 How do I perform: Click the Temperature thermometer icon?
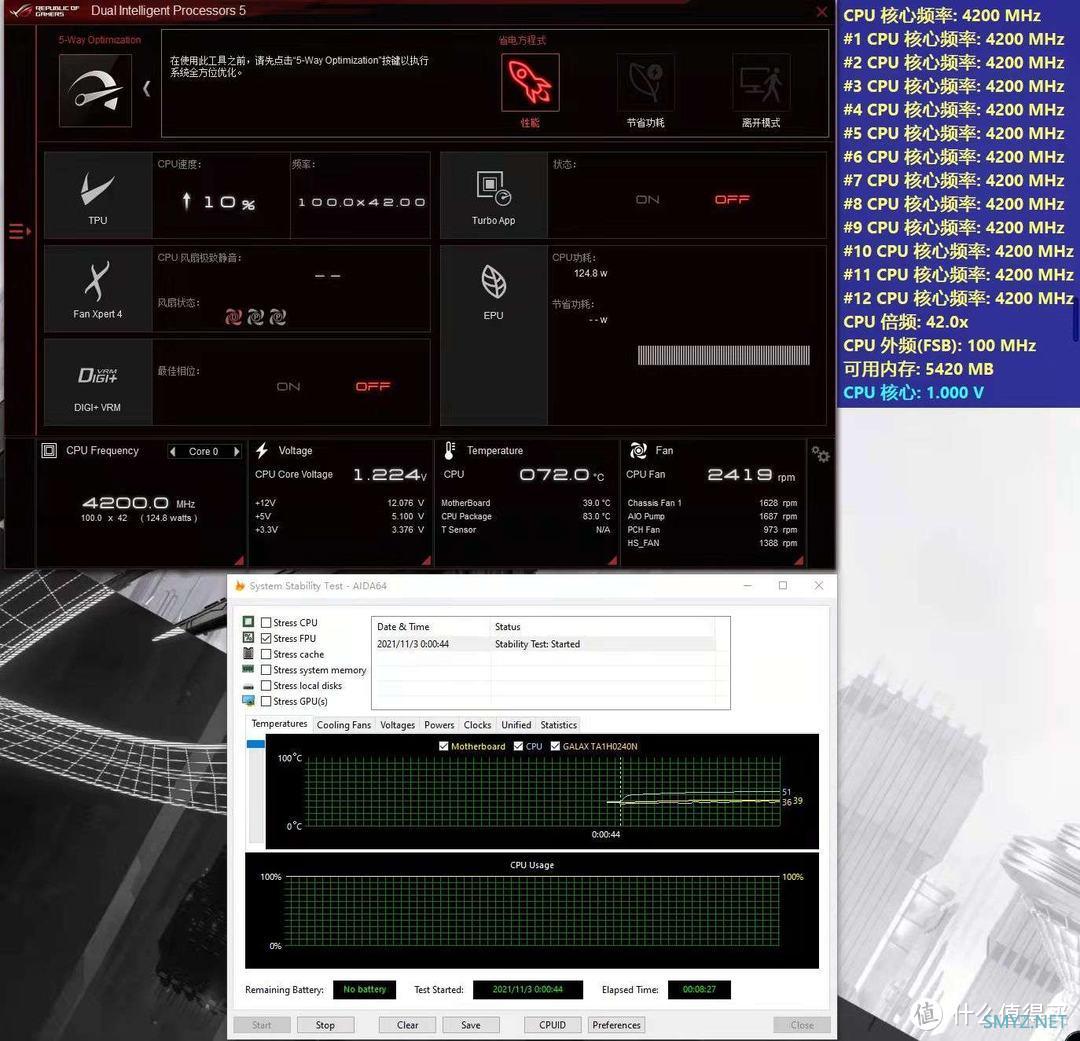click(x=449, y=451)
